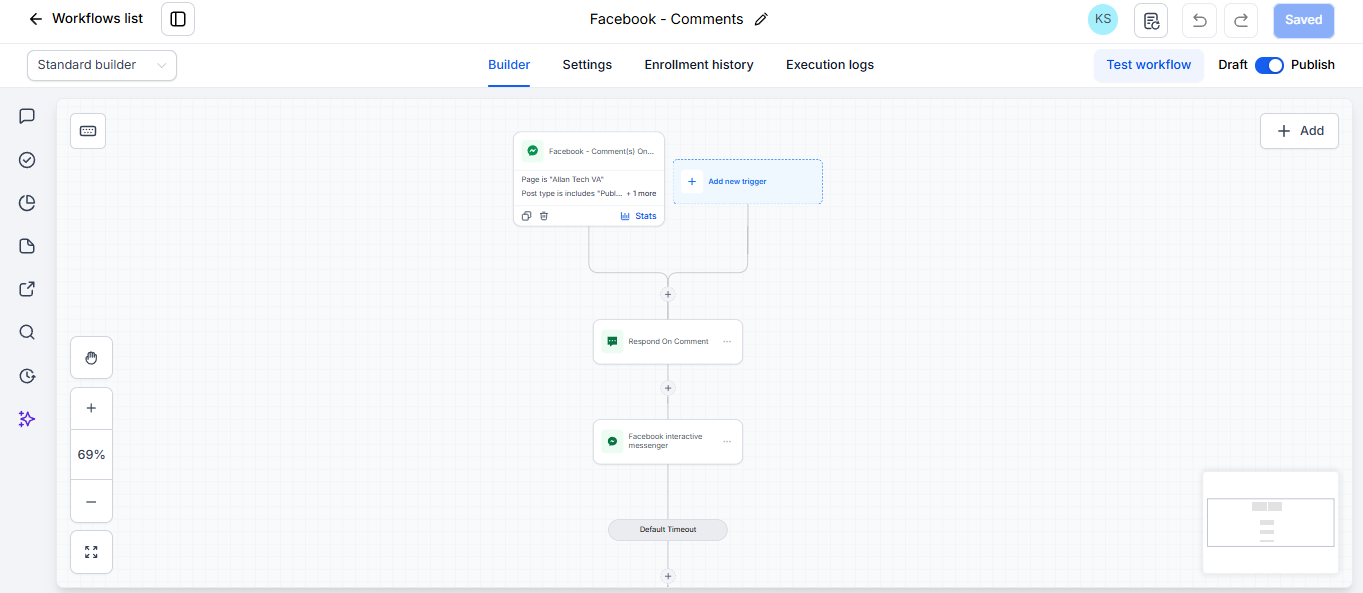The width and height of the screenshot is (1363, 593).
Task: Click the 69% zoom level value
Action: (x=91, y=454)
